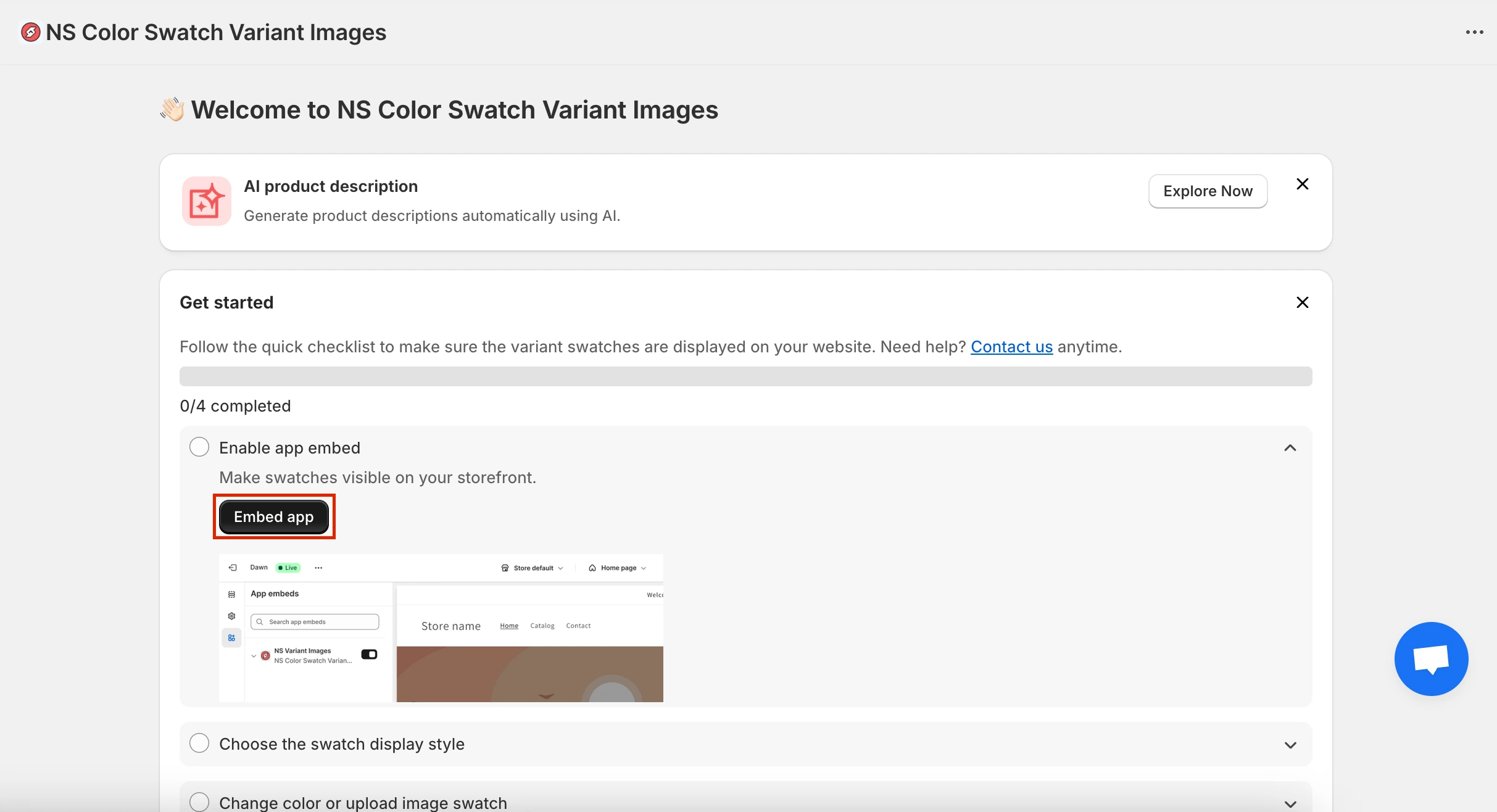This screenshot has height=812, width=1497.
Task: Collapse the Enable app embed section
Action: tap(1290, 448)
